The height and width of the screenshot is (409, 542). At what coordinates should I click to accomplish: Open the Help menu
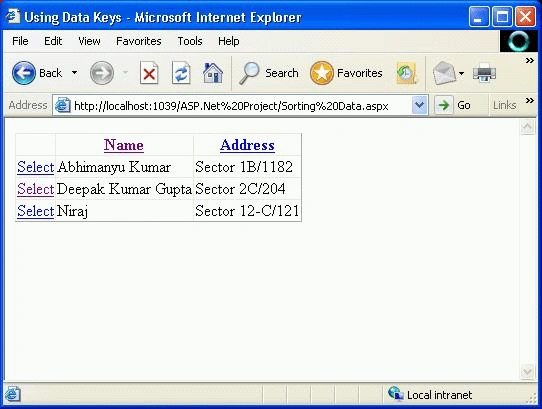[228, 41]
